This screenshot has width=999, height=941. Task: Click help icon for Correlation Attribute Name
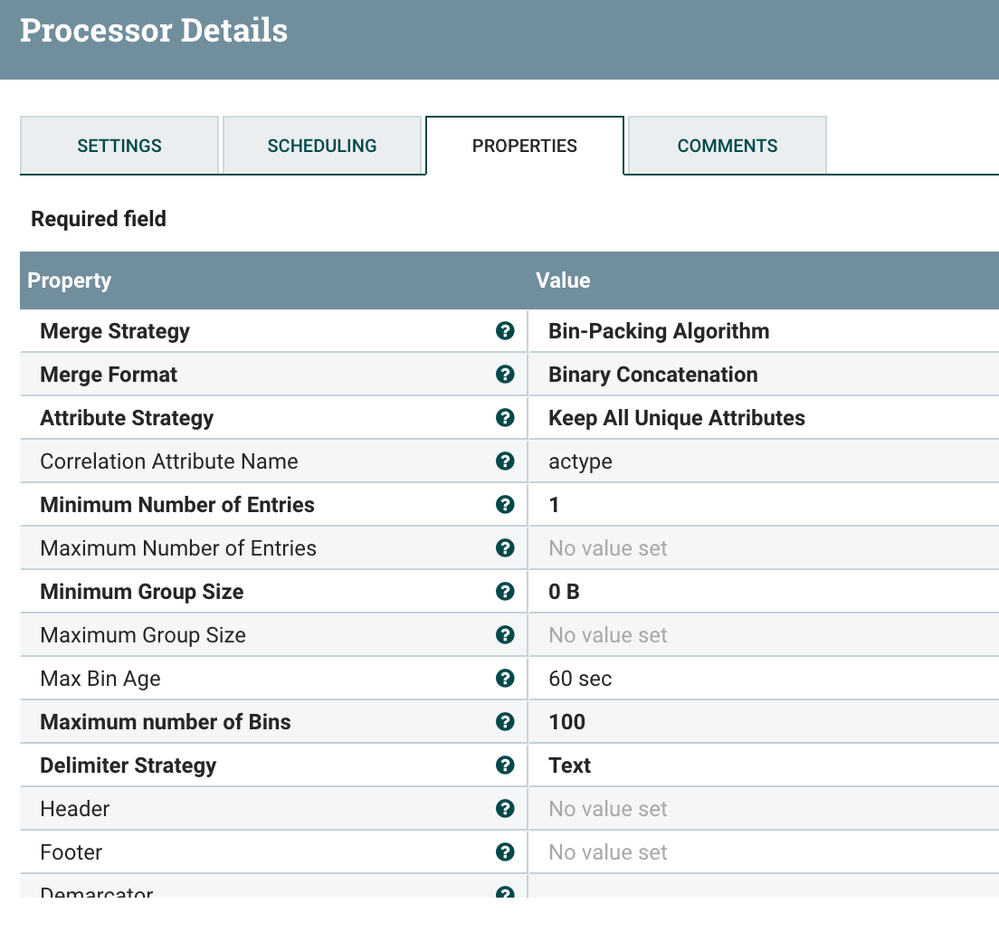pos(505,461)
